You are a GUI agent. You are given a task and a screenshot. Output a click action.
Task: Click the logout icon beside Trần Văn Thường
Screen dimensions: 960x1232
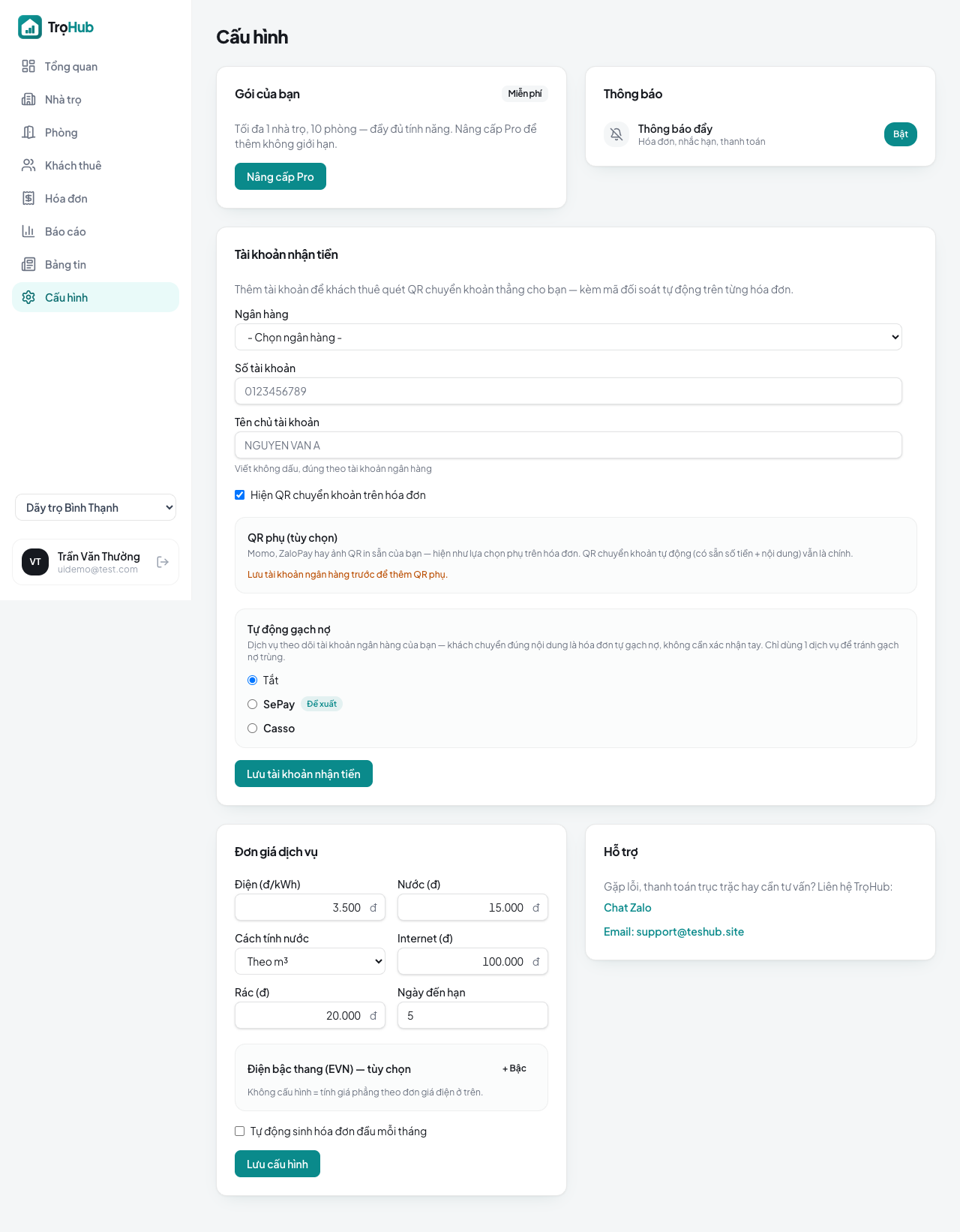click(163, 562)
